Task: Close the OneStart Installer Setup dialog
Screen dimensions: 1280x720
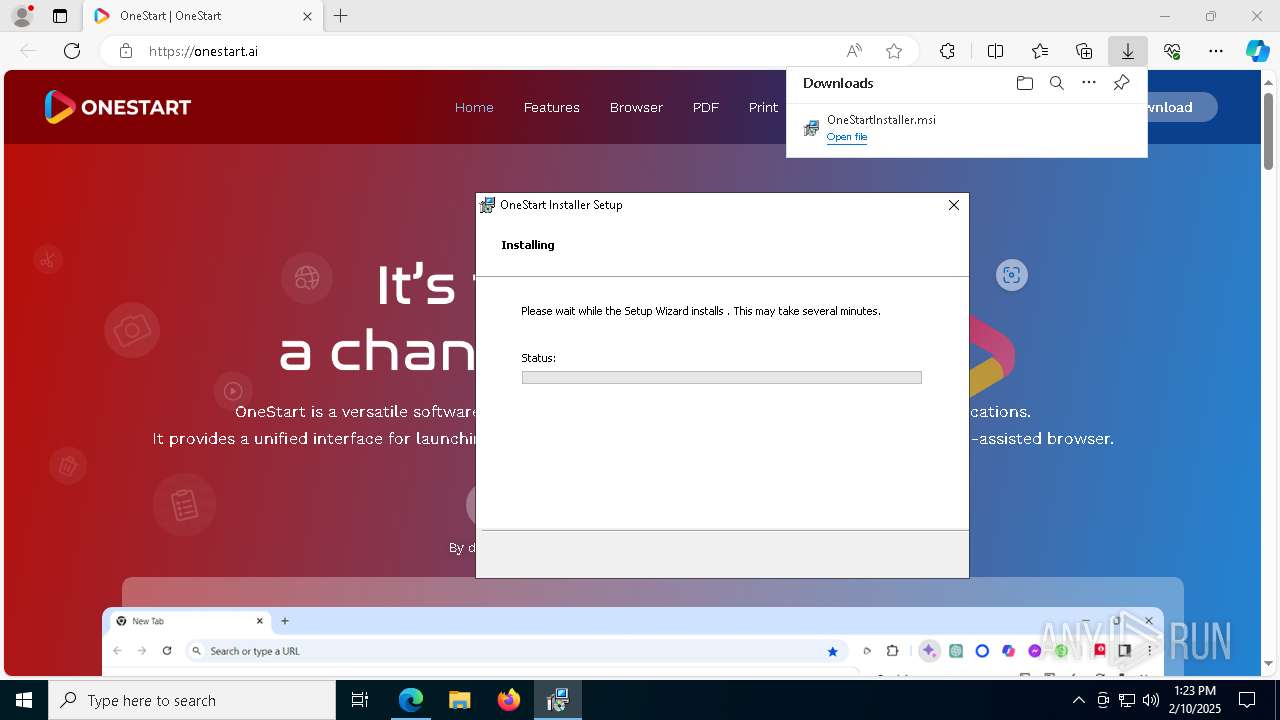Action: [x=953, y=205]
